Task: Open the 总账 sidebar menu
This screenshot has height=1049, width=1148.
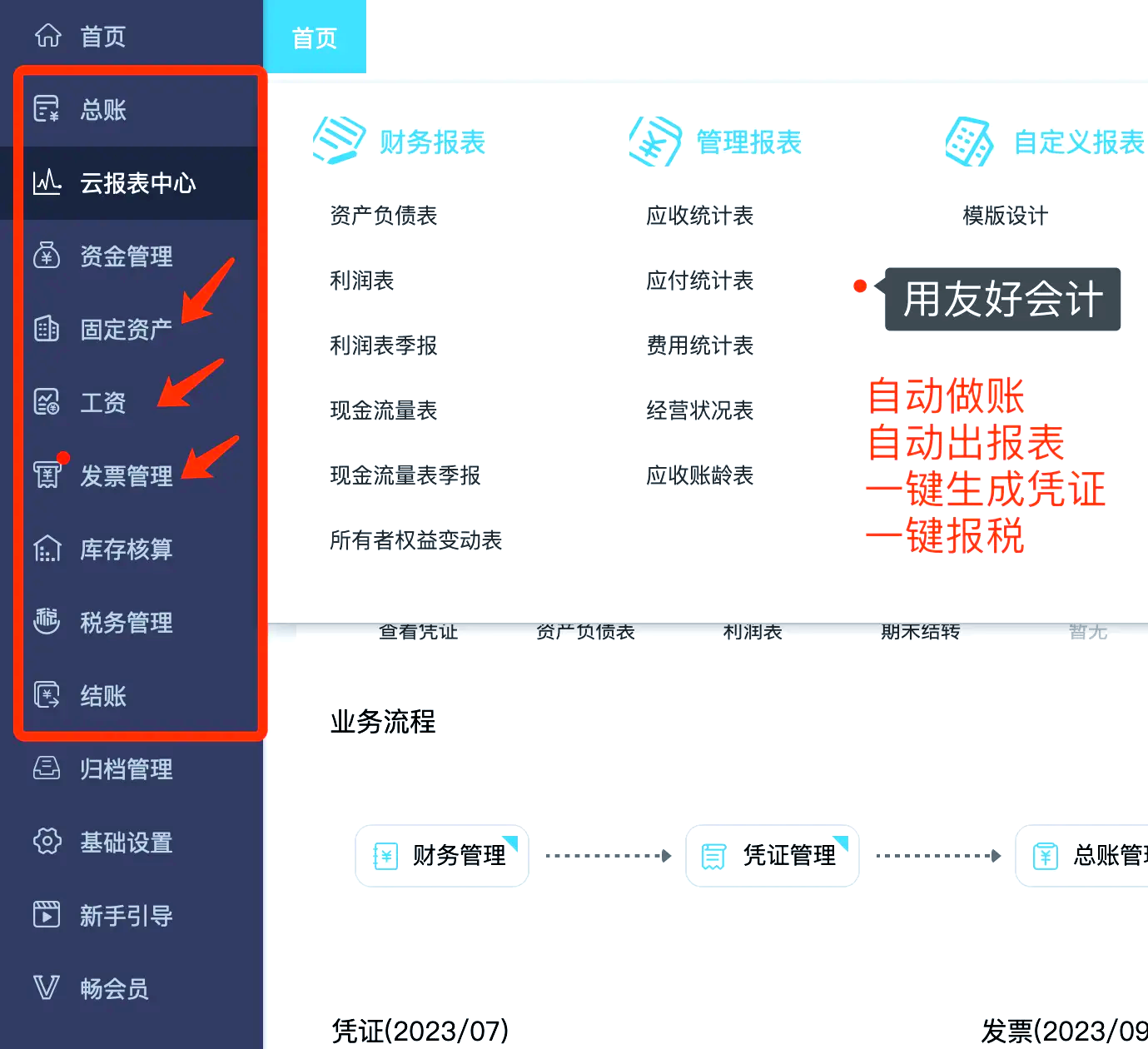Action: click(x=132, y=109)
